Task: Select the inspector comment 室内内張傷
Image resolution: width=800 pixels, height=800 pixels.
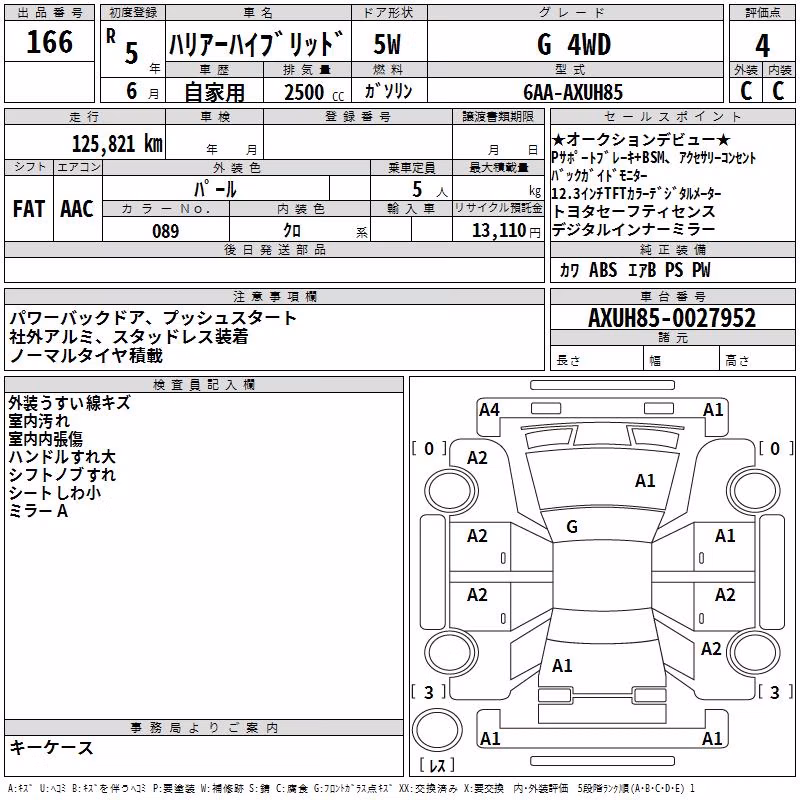Action: (45, 439)
